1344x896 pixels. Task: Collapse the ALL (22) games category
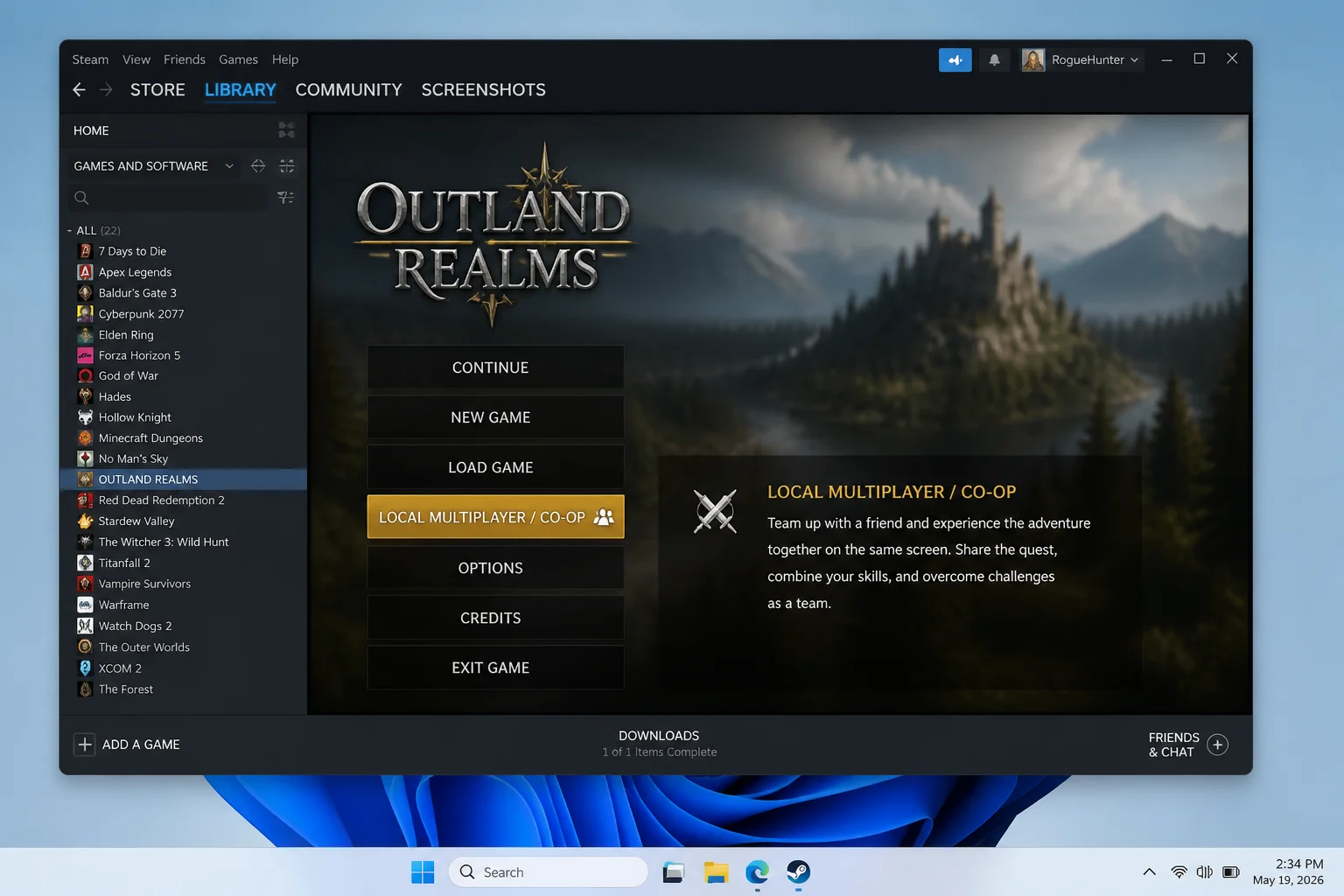click(x=69, y=231)
